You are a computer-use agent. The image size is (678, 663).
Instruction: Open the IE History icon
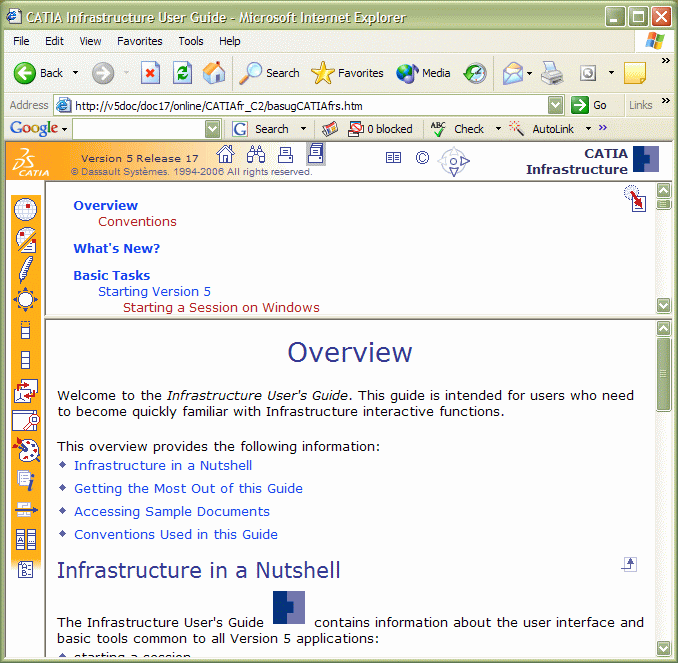coord(475,73)
